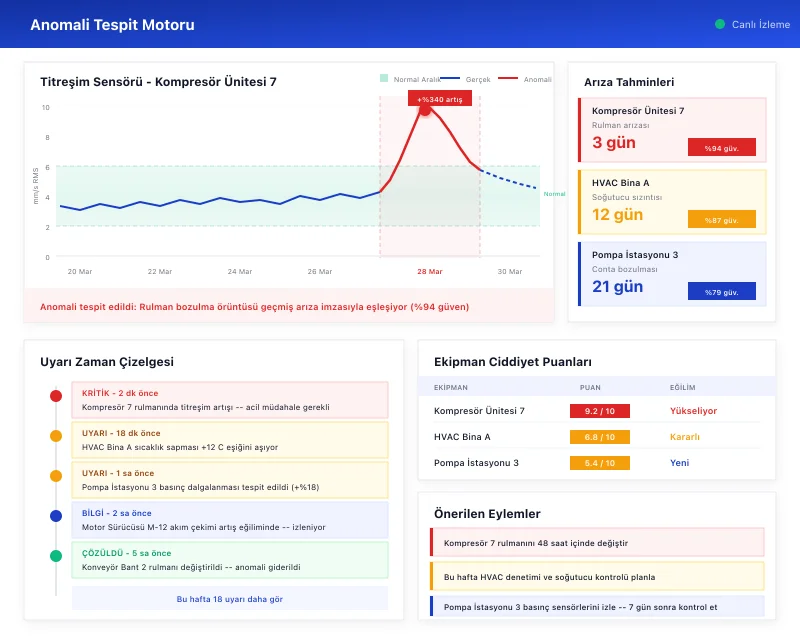Click the %79 güv. badge for Pompa İstasyonu 3
The height and width of the screenshot is (640, 800).
(724, 291)
